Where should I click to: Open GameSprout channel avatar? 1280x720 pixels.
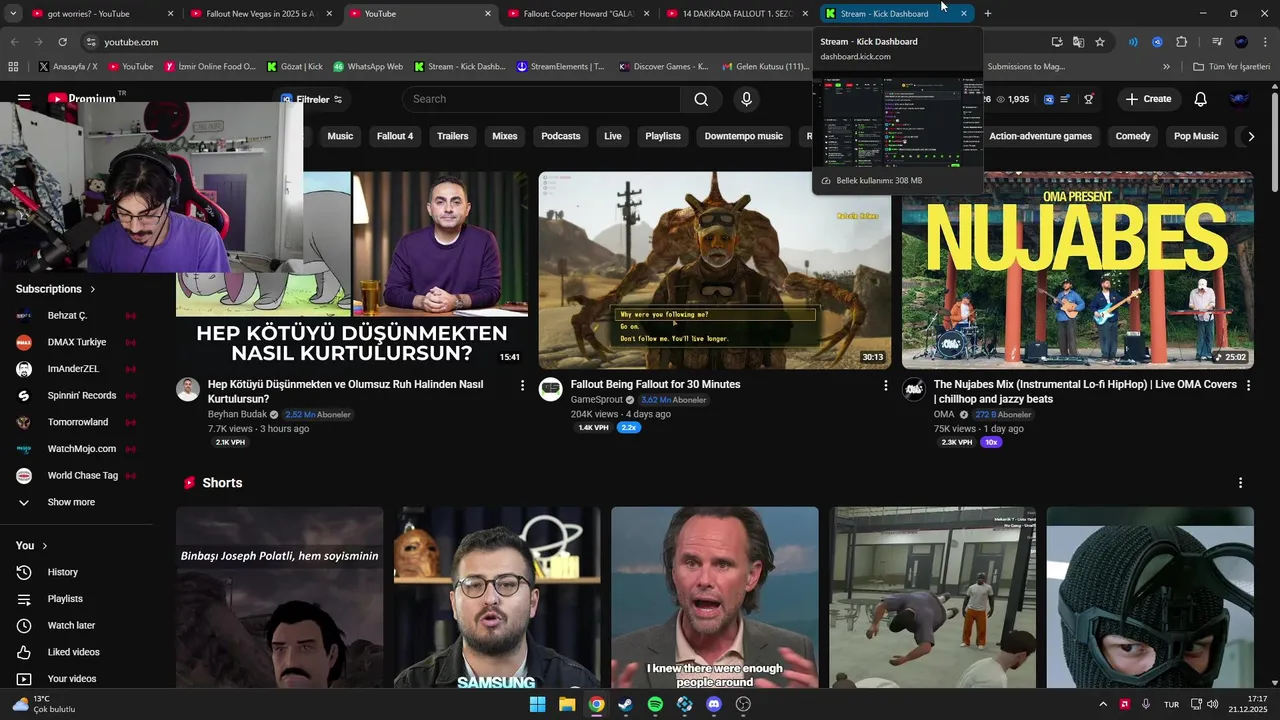click(551, 389)
